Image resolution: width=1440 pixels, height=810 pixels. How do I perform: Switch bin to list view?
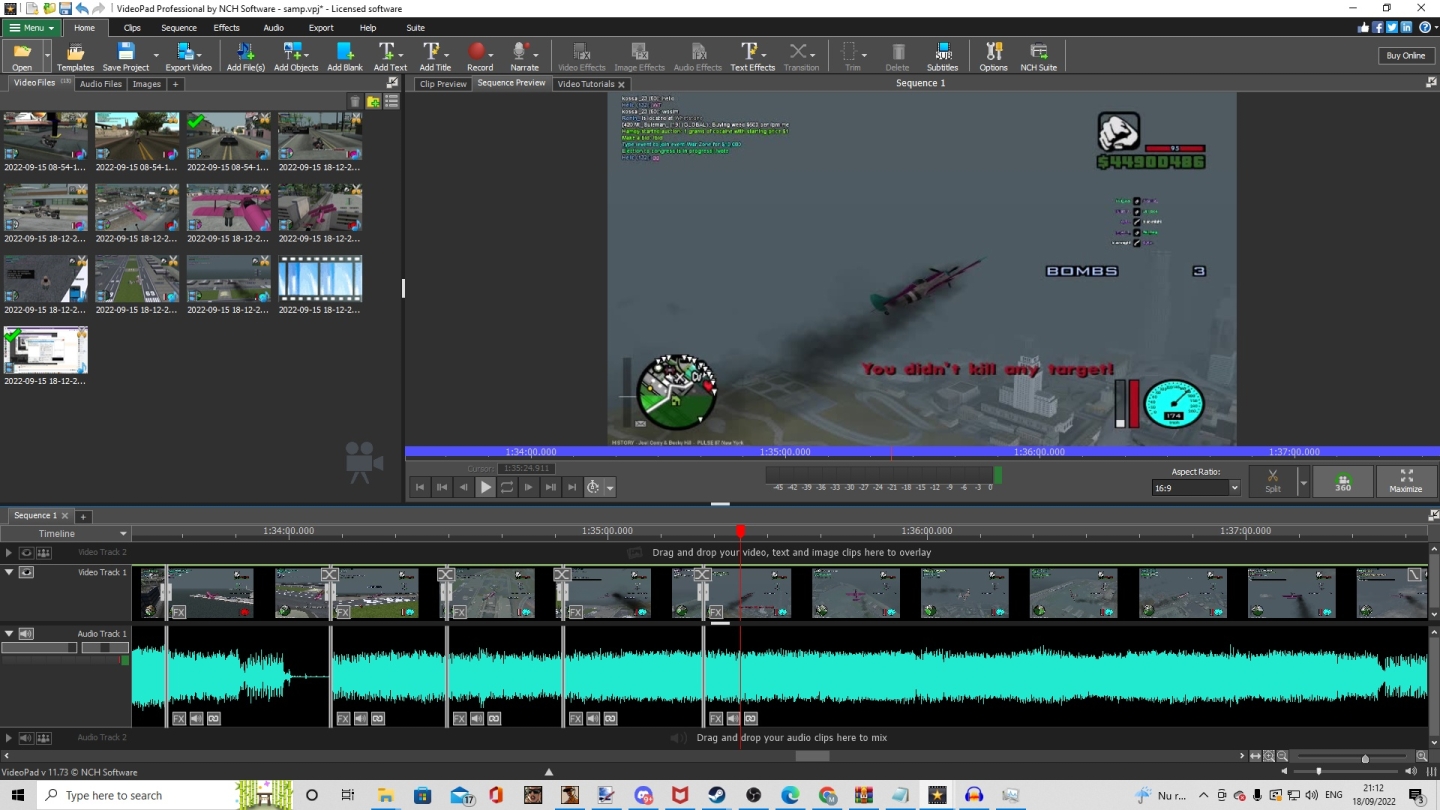391,101
